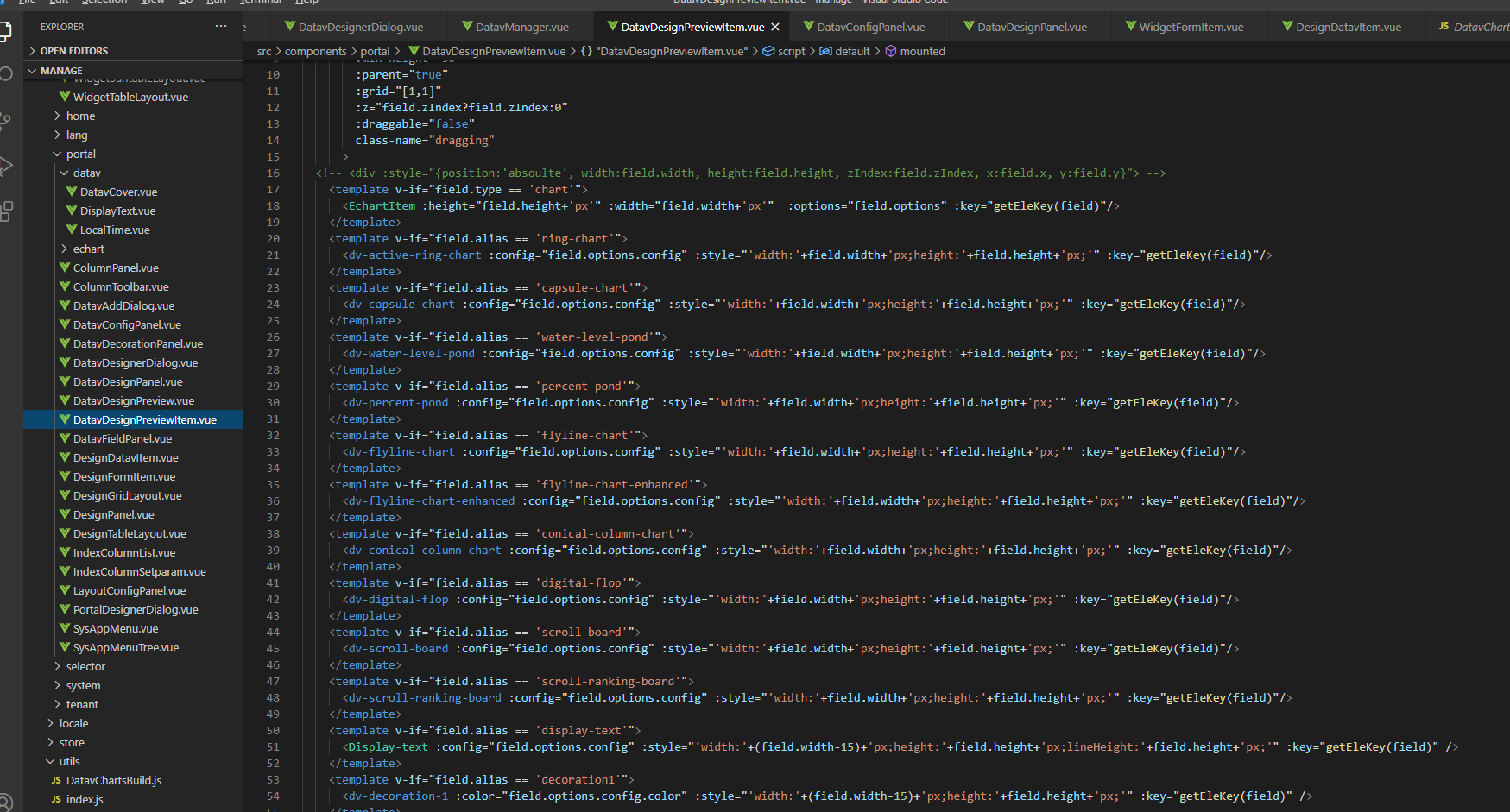Click Vue icon next to DatavCover.vue
This screenshot has width=1510, height=812.
tap(72, 192)
